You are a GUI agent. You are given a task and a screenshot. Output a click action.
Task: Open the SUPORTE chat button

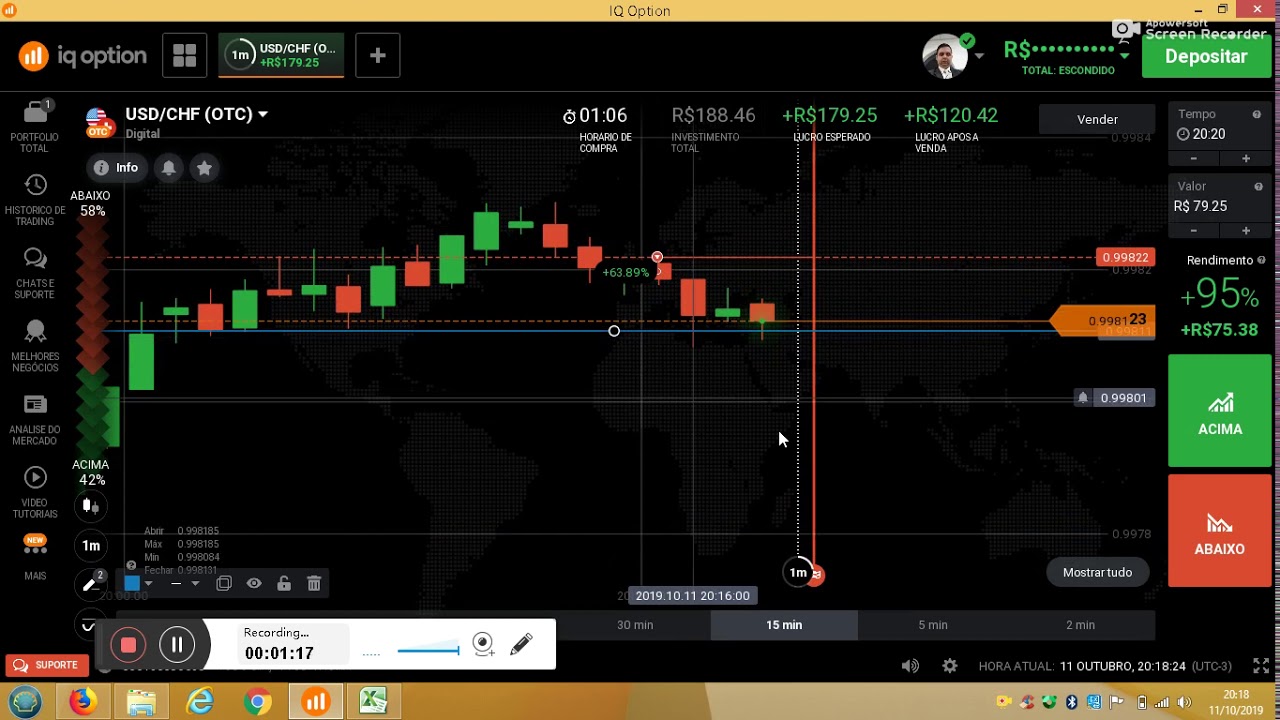[x=46, y=665]
